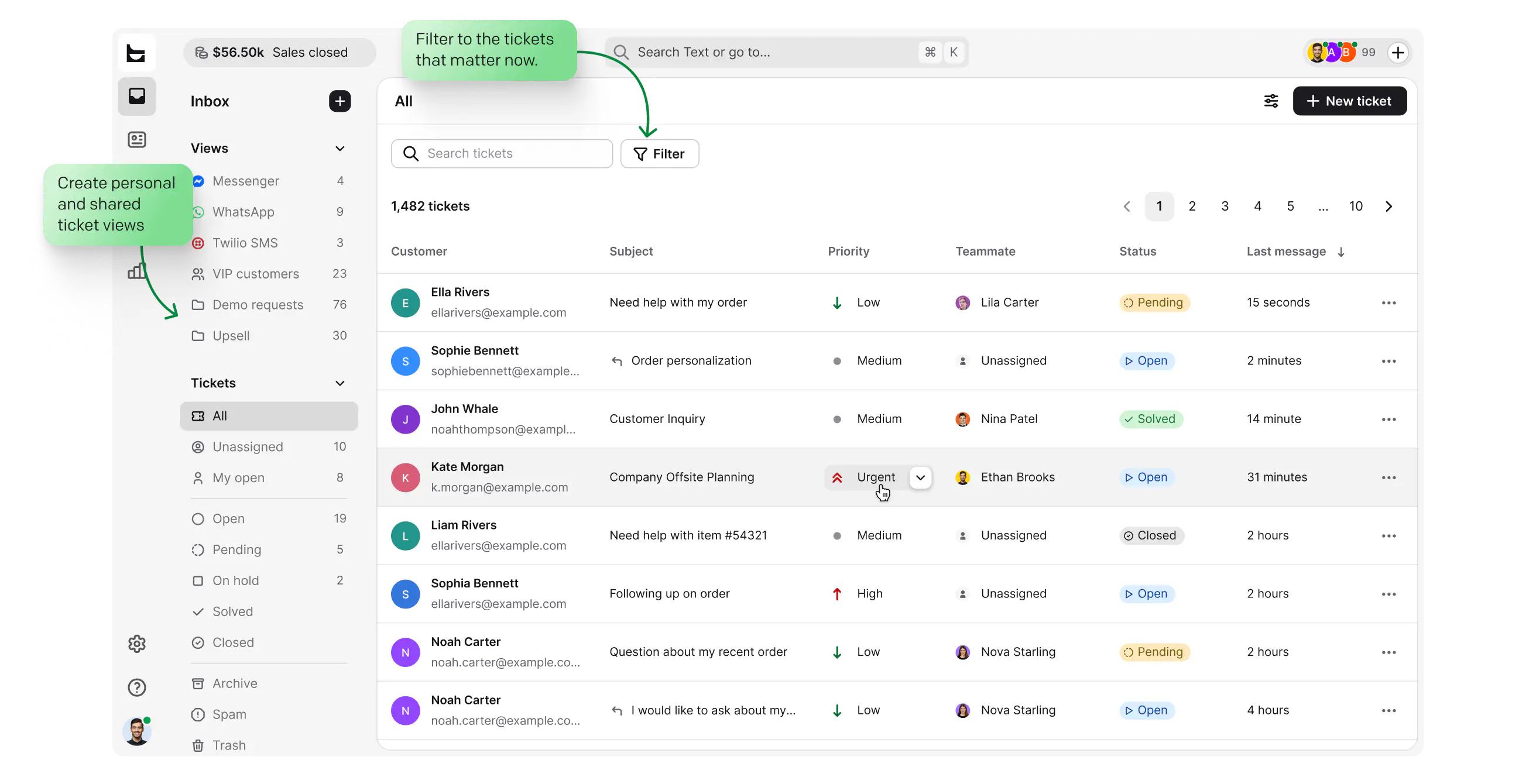Open more options for Sophie Bennett ticket
Screen dimensions: 1536x784
[x=1388, y=362]
